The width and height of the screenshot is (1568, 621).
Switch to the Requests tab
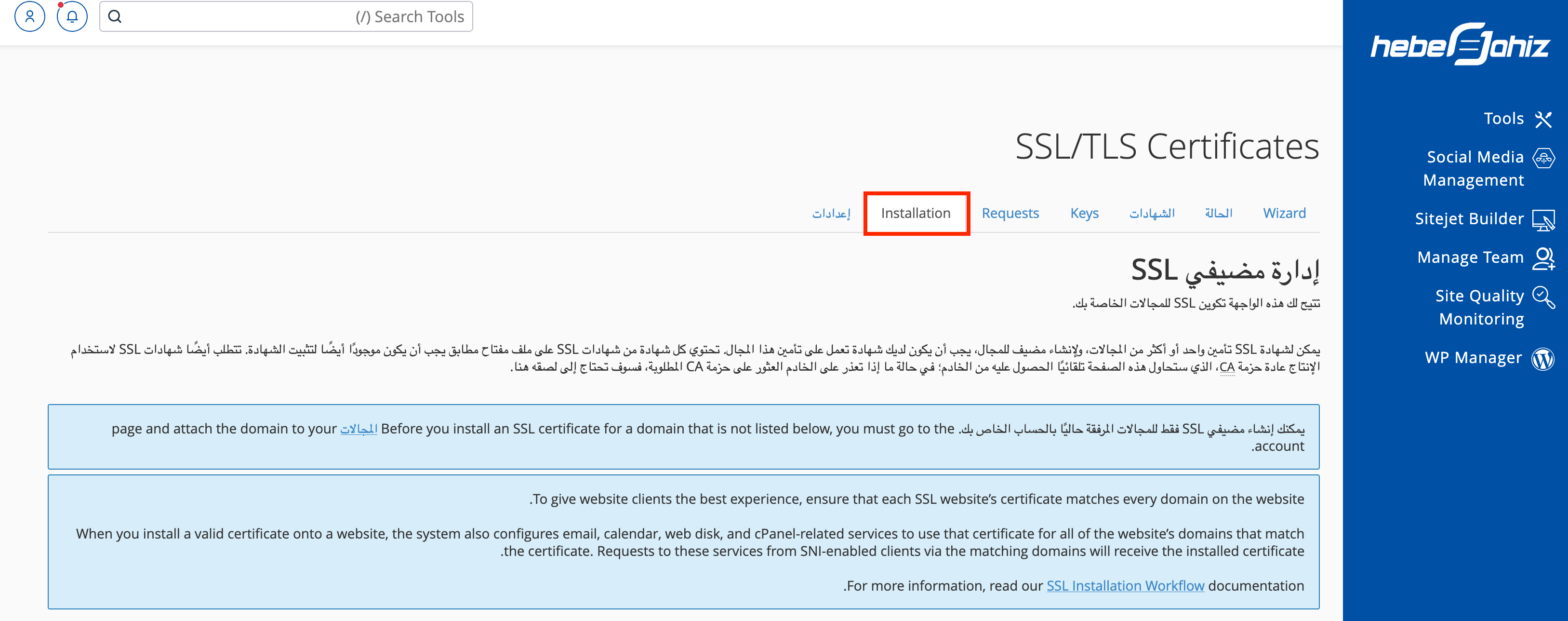[x=1010, y=213]
